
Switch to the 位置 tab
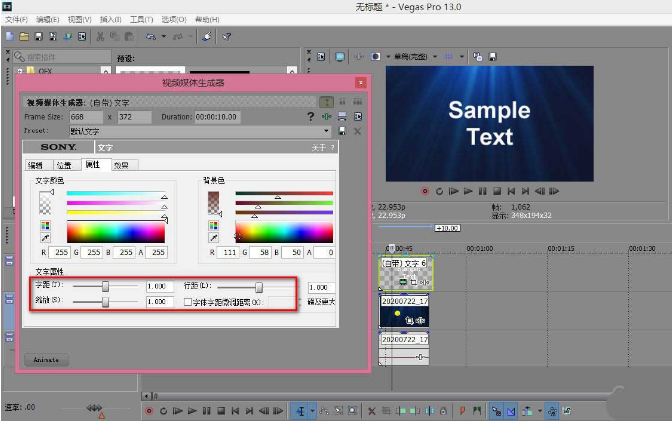pyautogui.click(x=65, y=165)
